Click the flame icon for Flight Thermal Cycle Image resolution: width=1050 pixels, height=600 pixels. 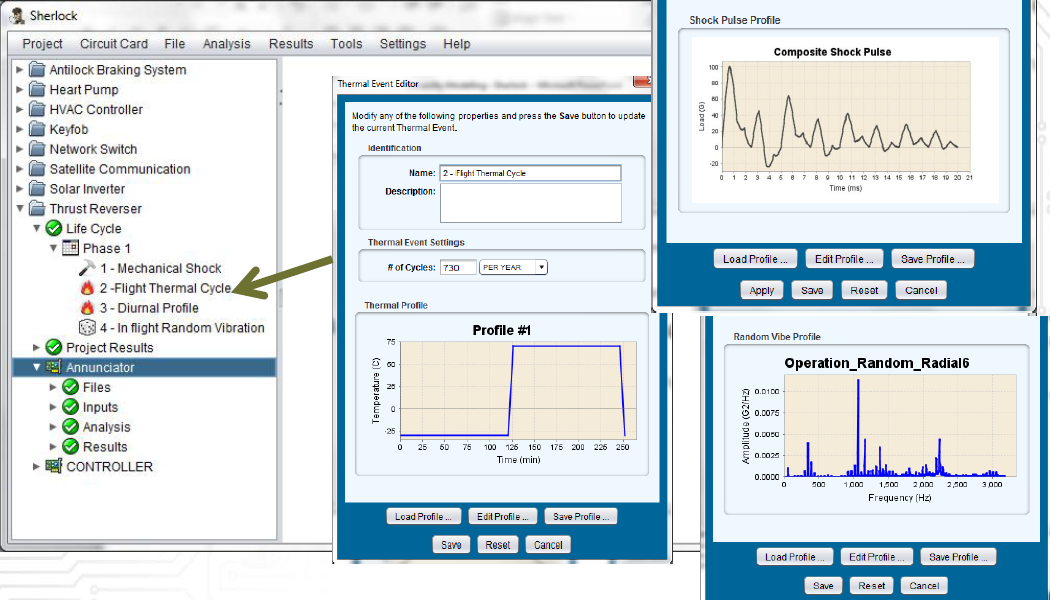pos(87,288)
